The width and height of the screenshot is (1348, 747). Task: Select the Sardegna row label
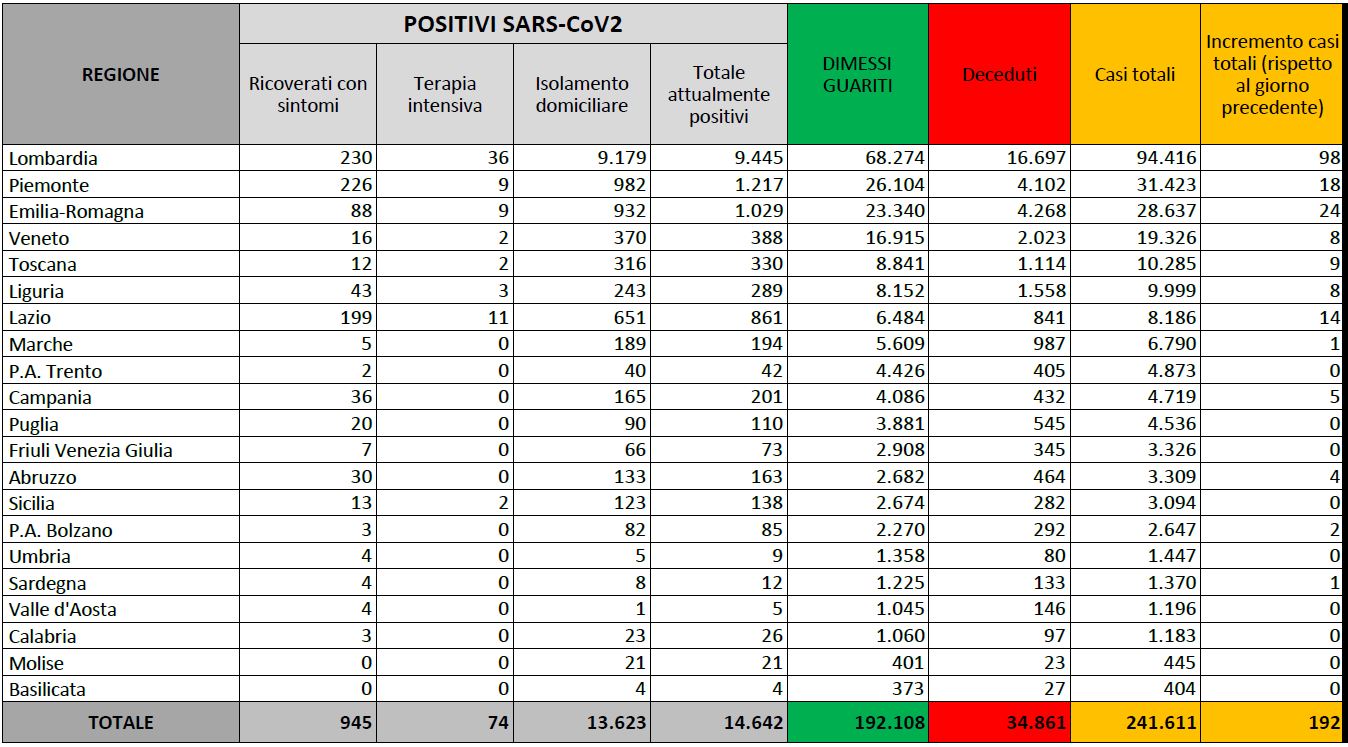(47, 584)
